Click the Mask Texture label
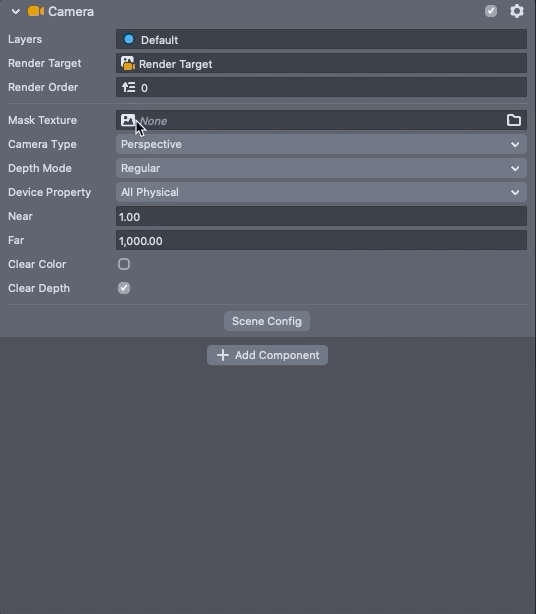The width and height of the screenshot is (536, 614). click(42, 120)
